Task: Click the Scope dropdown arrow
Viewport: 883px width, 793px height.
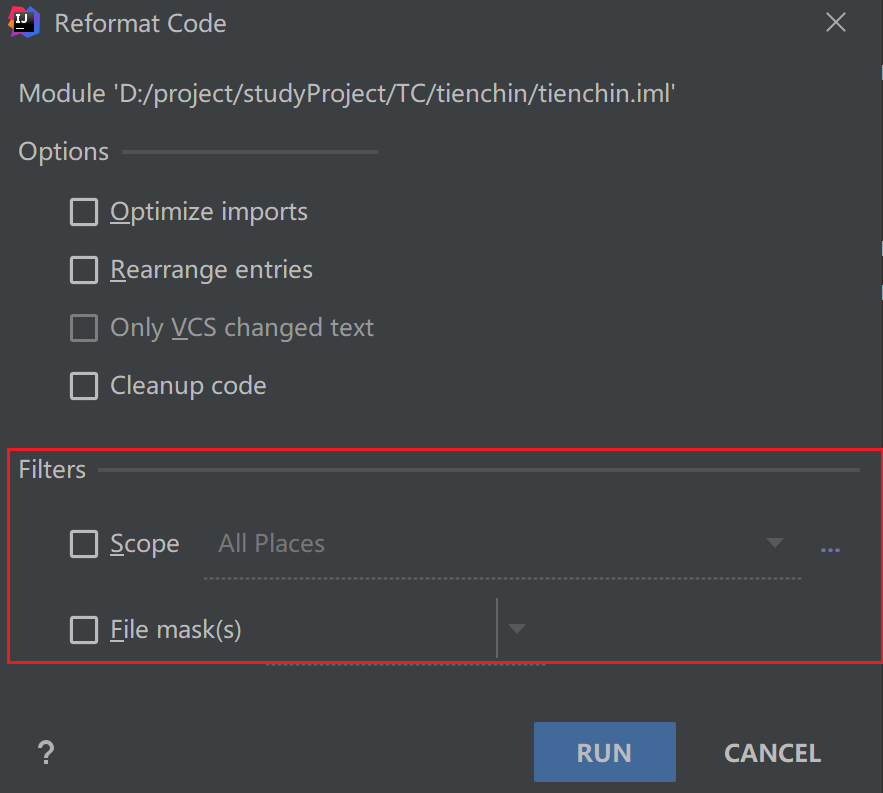Action: pos(774,543)
